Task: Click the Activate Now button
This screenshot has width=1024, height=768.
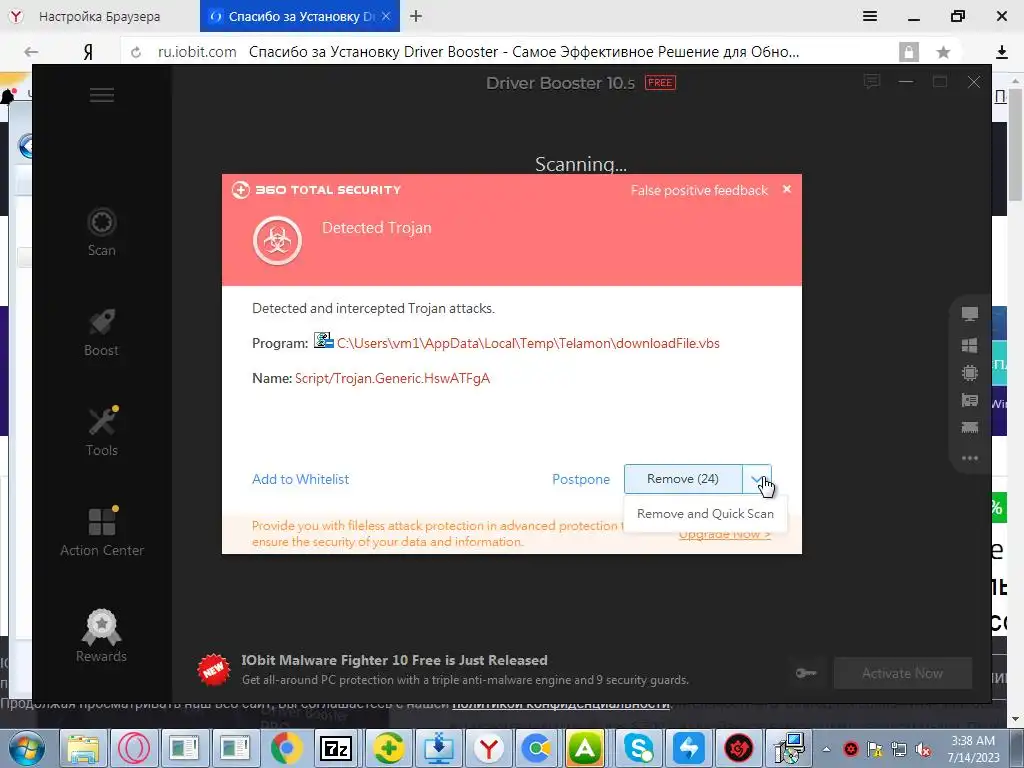Action: [903, 673]
